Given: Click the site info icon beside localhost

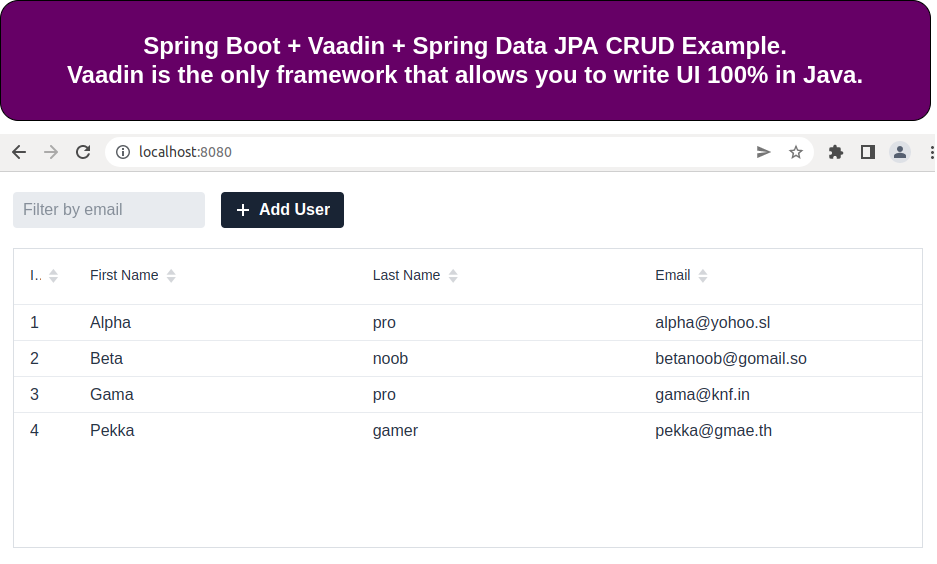Looking at the screenshot, I should 123,152.
